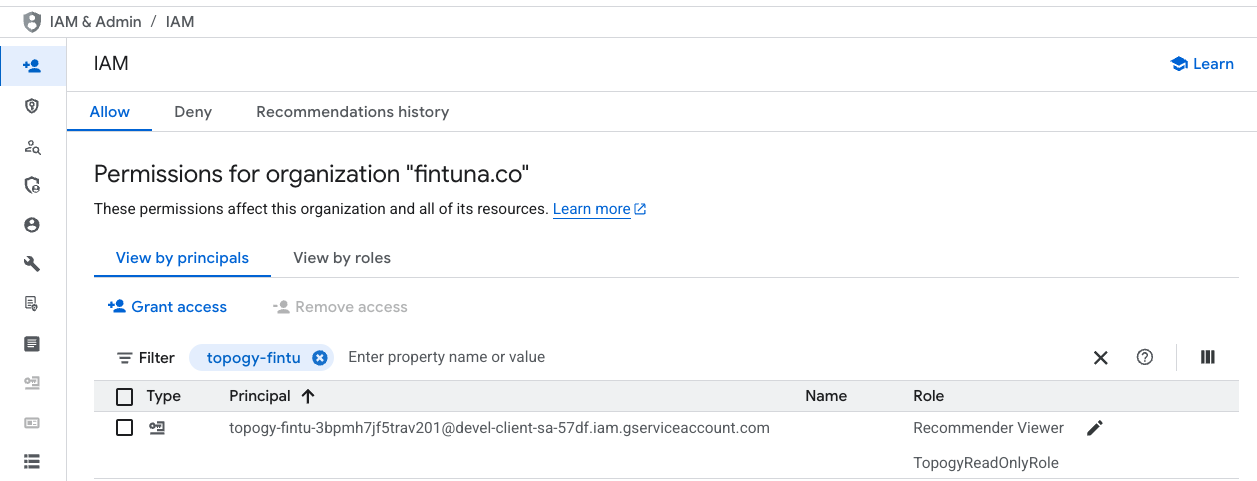Open the IAM page from the sidebar icon
1257x481 pixels.
click(32, 66)
